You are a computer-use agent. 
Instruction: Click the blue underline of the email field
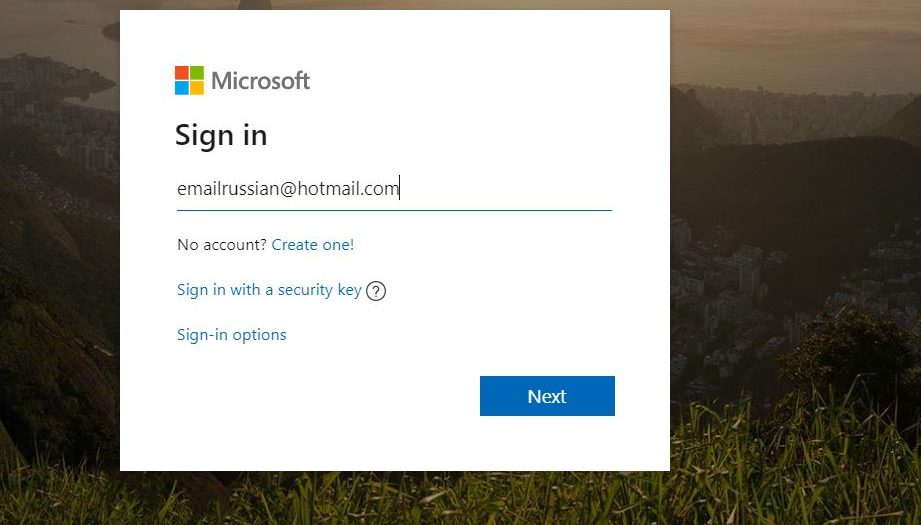[394, 210]
